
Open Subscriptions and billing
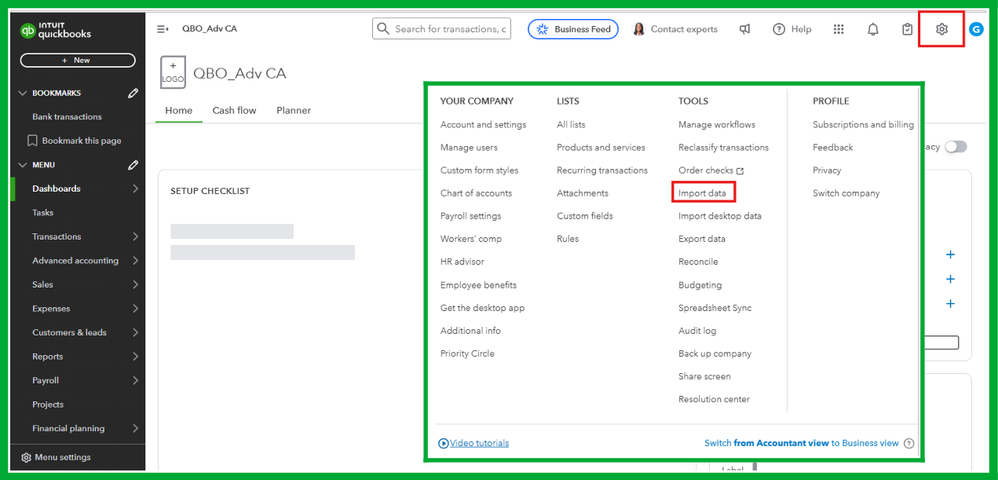coord(863,125)
